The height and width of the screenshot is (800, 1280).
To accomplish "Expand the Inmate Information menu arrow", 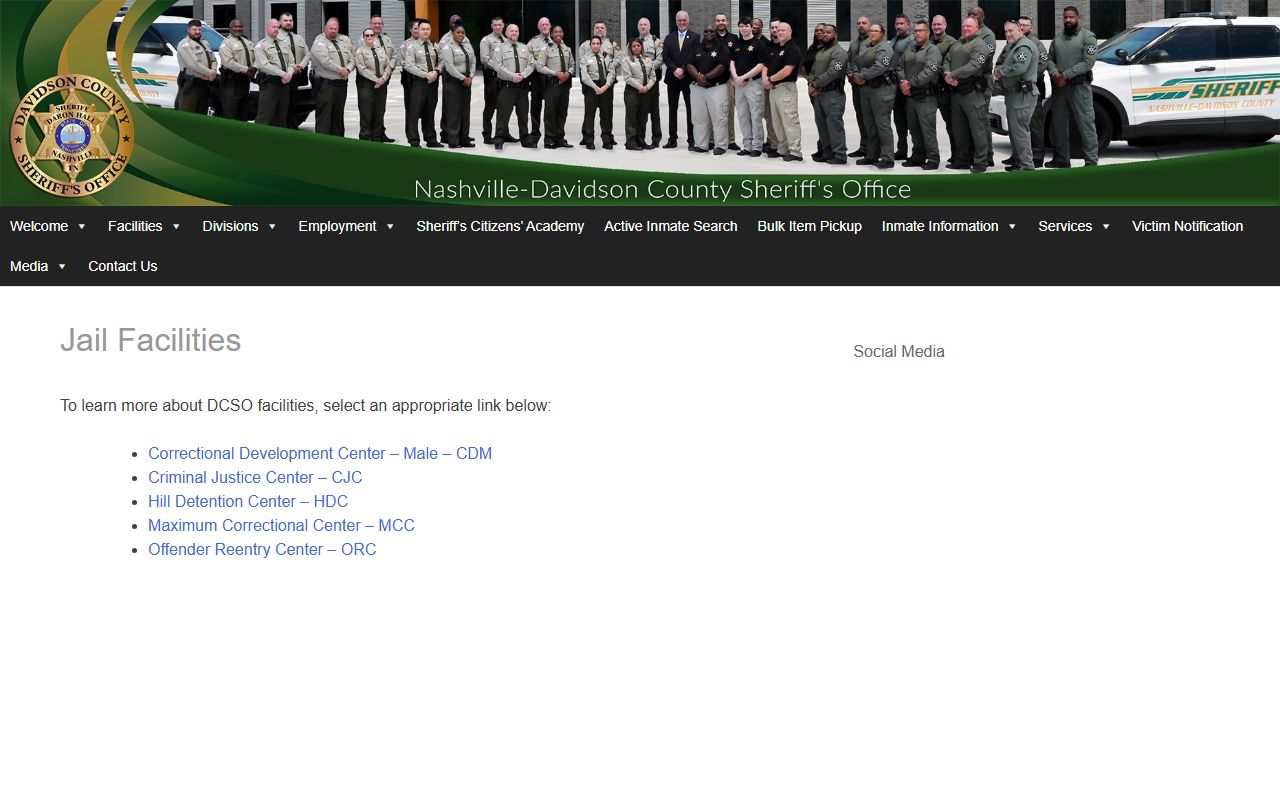I will tap(1012, 227).
